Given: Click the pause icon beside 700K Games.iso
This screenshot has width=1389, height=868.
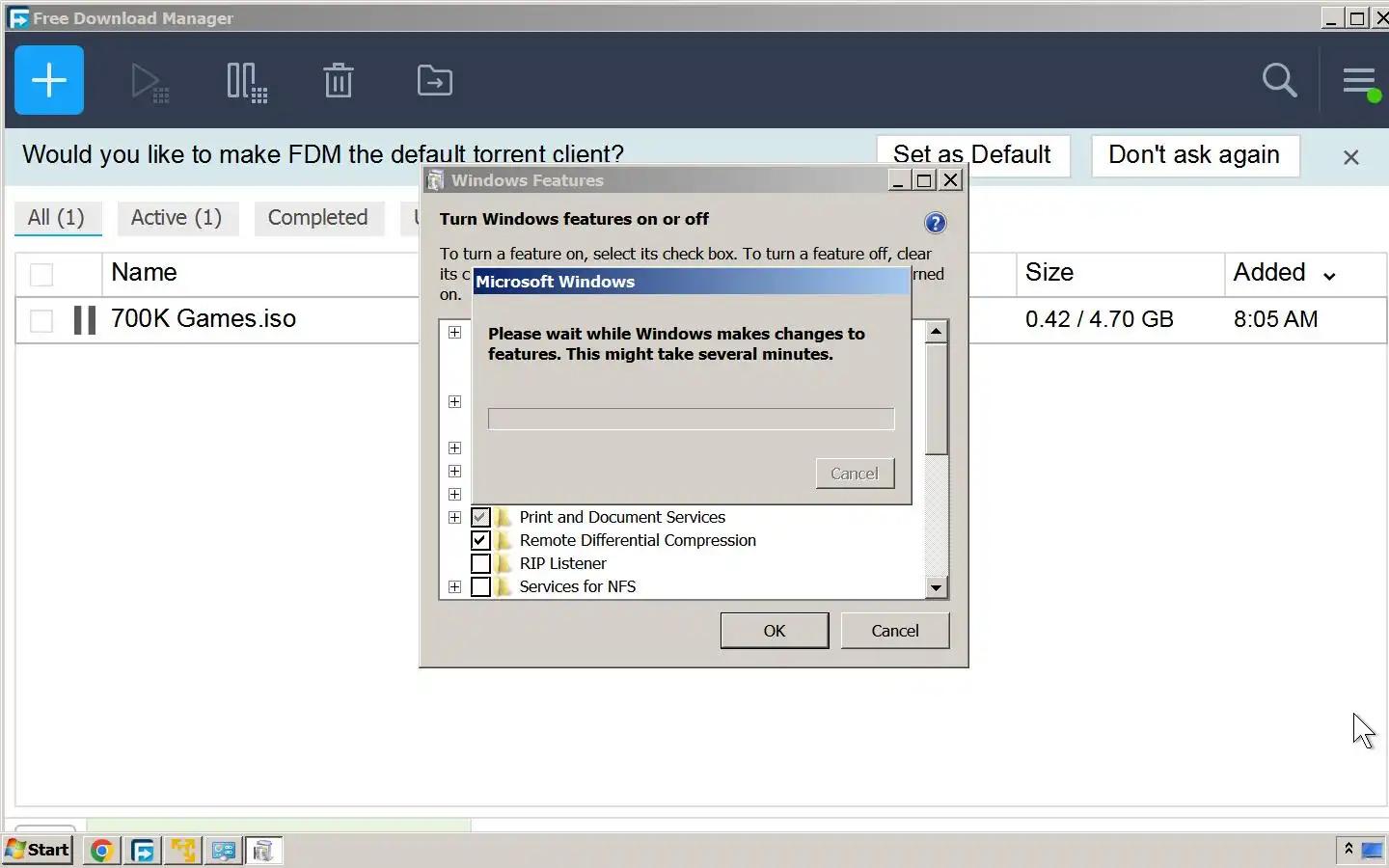Looking at the screenshot, I should [85, 320].
